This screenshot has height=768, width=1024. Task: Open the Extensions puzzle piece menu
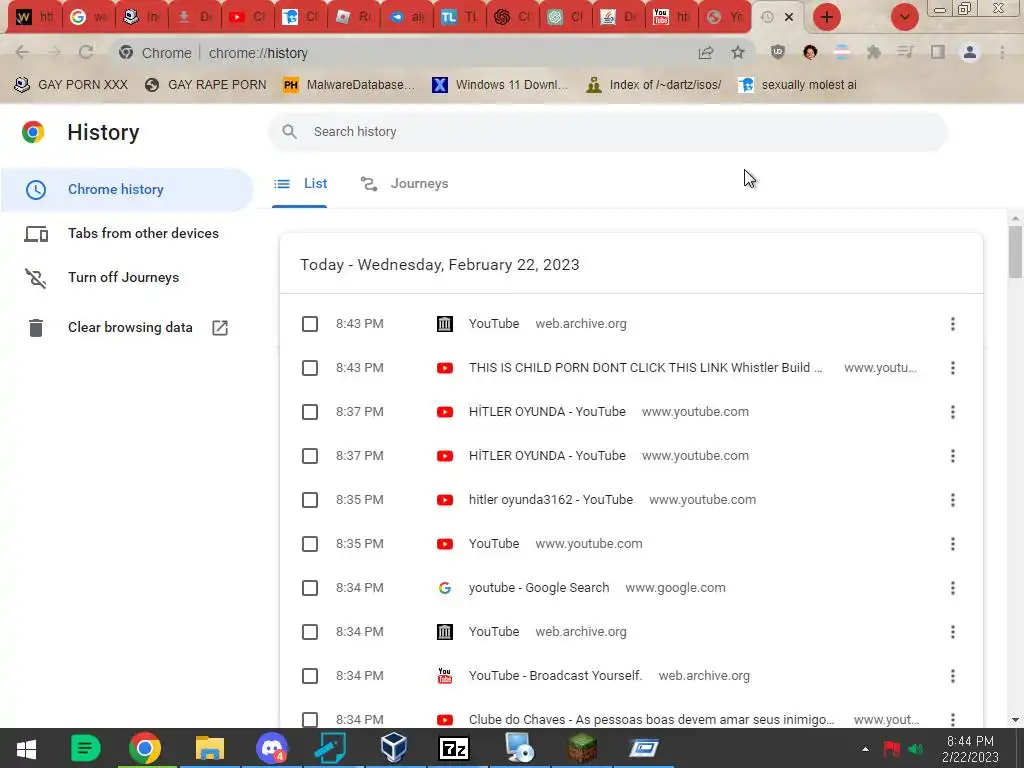point(873,52)
